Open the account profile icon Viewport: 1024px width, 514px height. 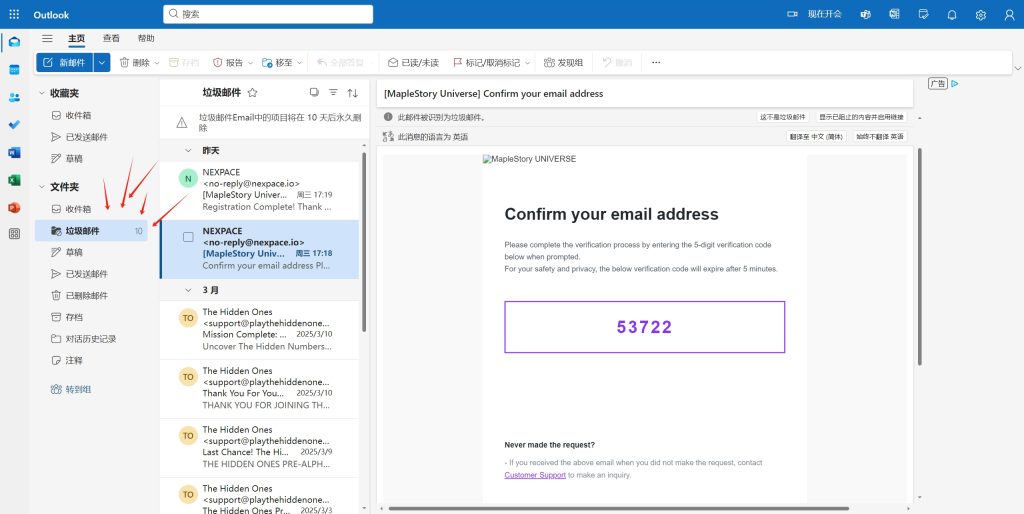1009,14
